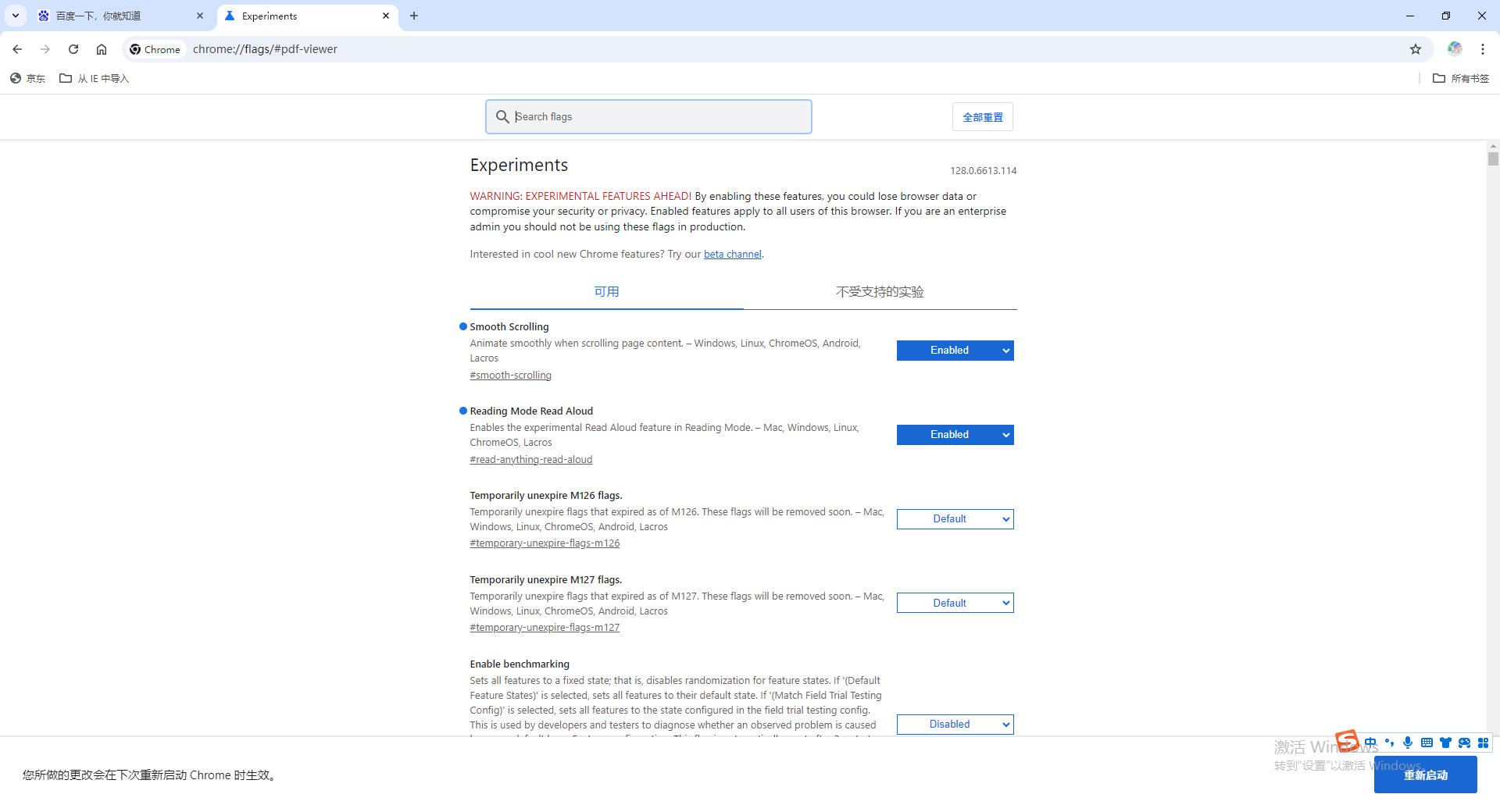Click the version number 128.0.6613.114
The width and height of the screenshot is (1500, 812).
pyautogui.click(x=983, y=171)
